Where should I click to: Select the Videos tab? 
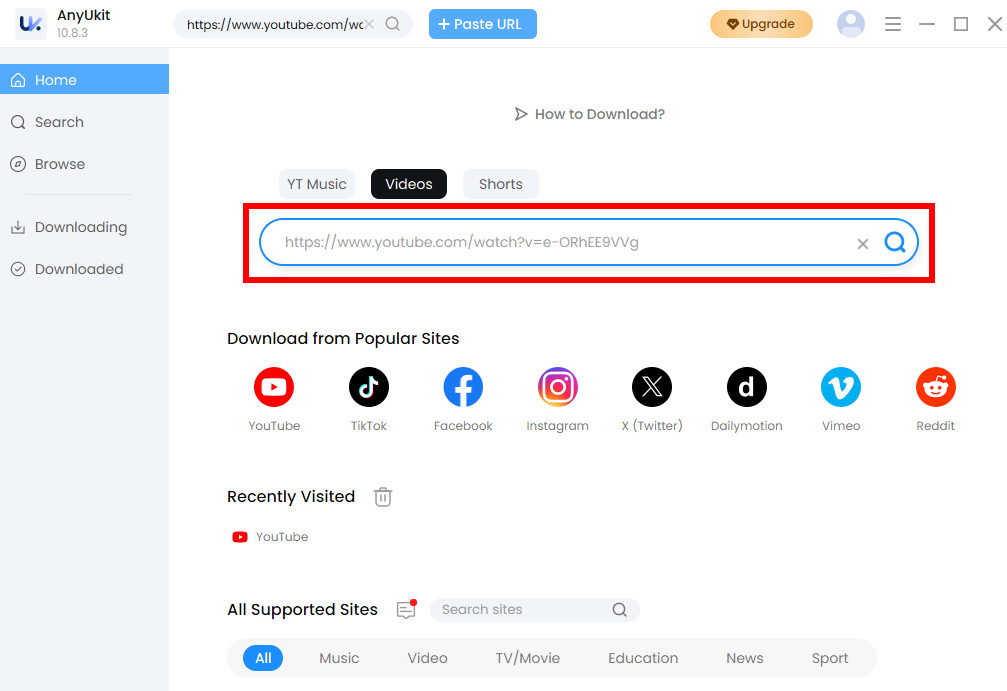(x=408, y=184)
